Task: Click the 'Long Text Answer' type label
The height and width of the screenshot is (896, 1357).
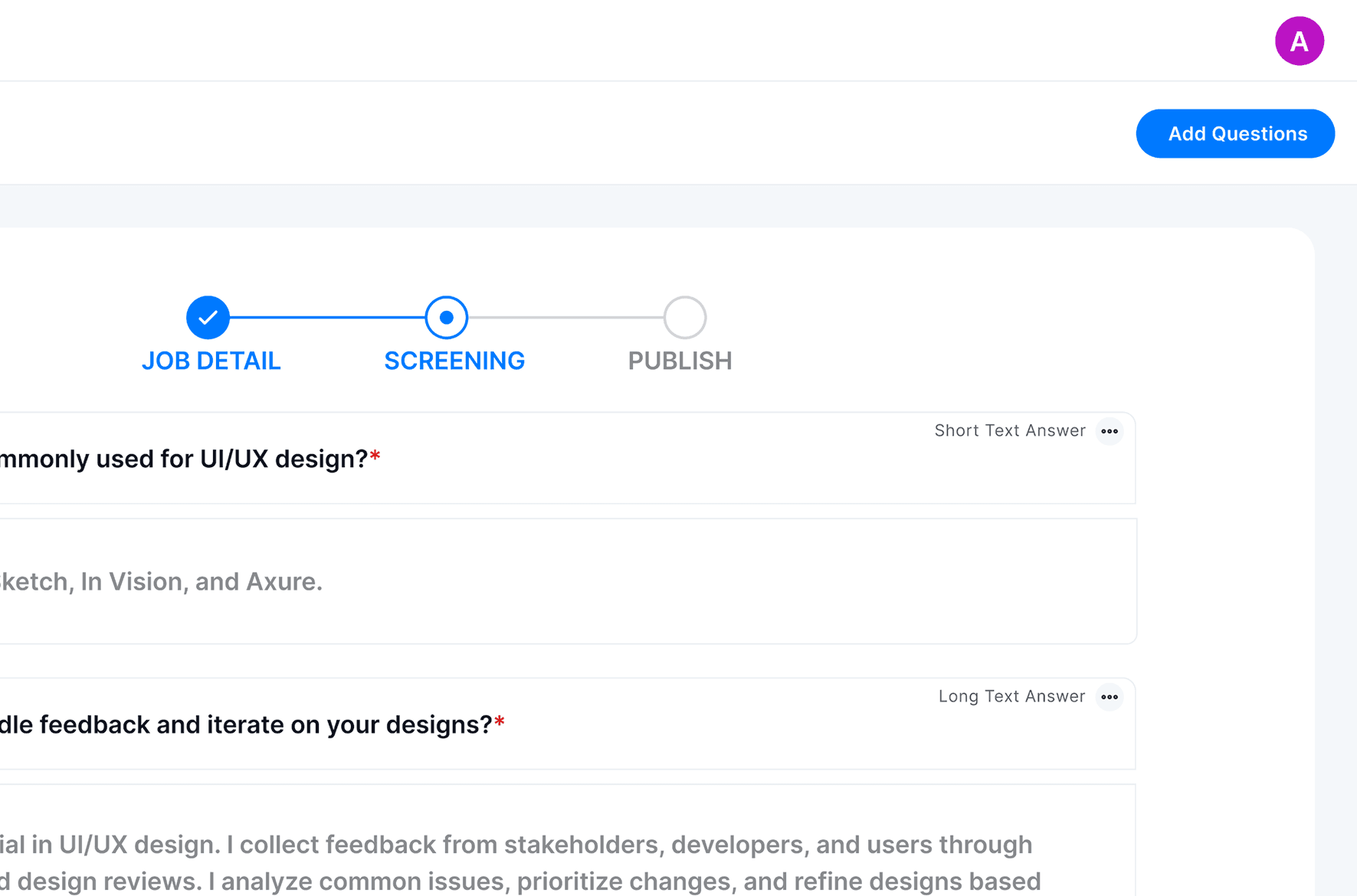Action: click(x=1011, y=696)
